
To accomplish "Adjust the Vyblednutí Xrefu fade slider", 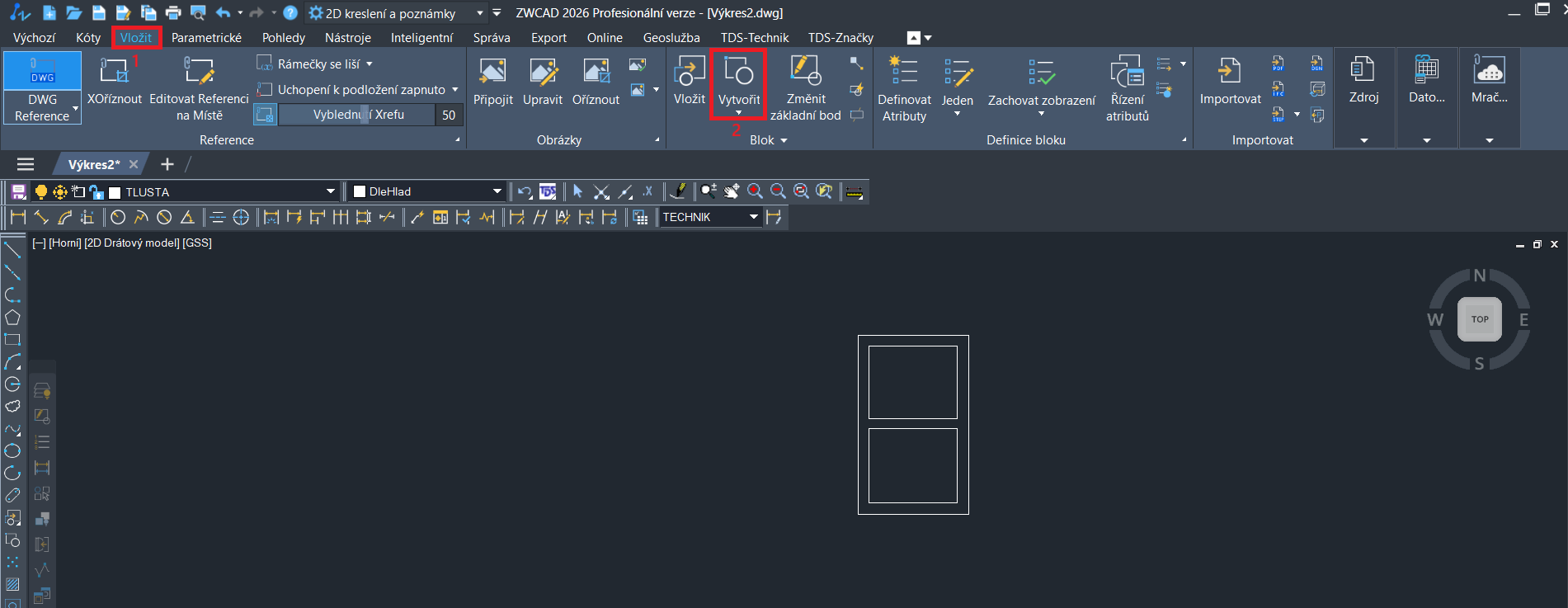I will [364, 115].
